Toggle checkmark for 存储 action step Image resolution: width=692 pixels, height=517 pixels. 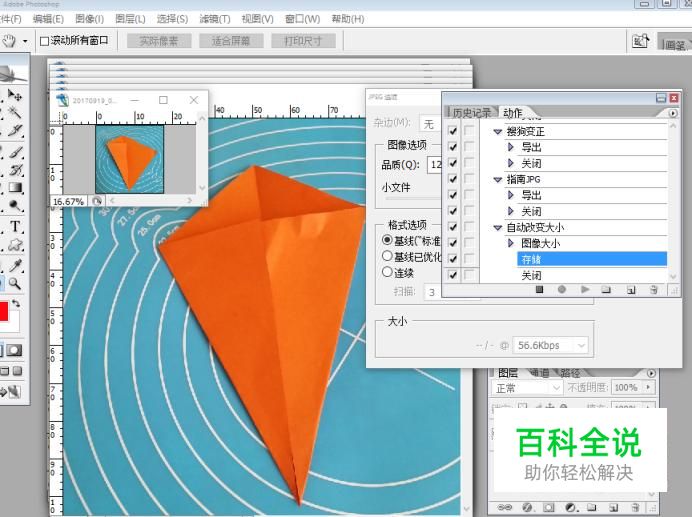[x=452, y=259]
